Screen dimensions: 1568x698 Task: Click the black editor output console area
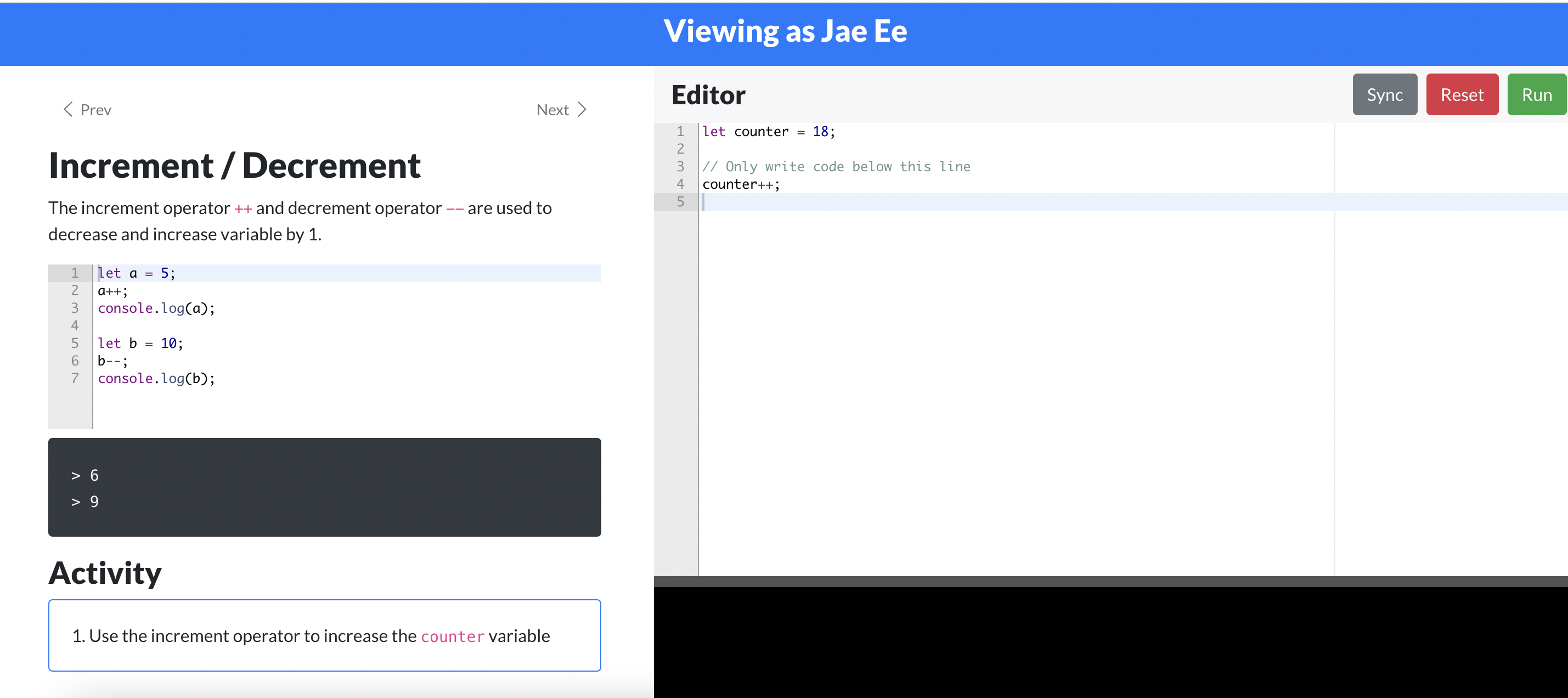click(x=1110, y=643)
